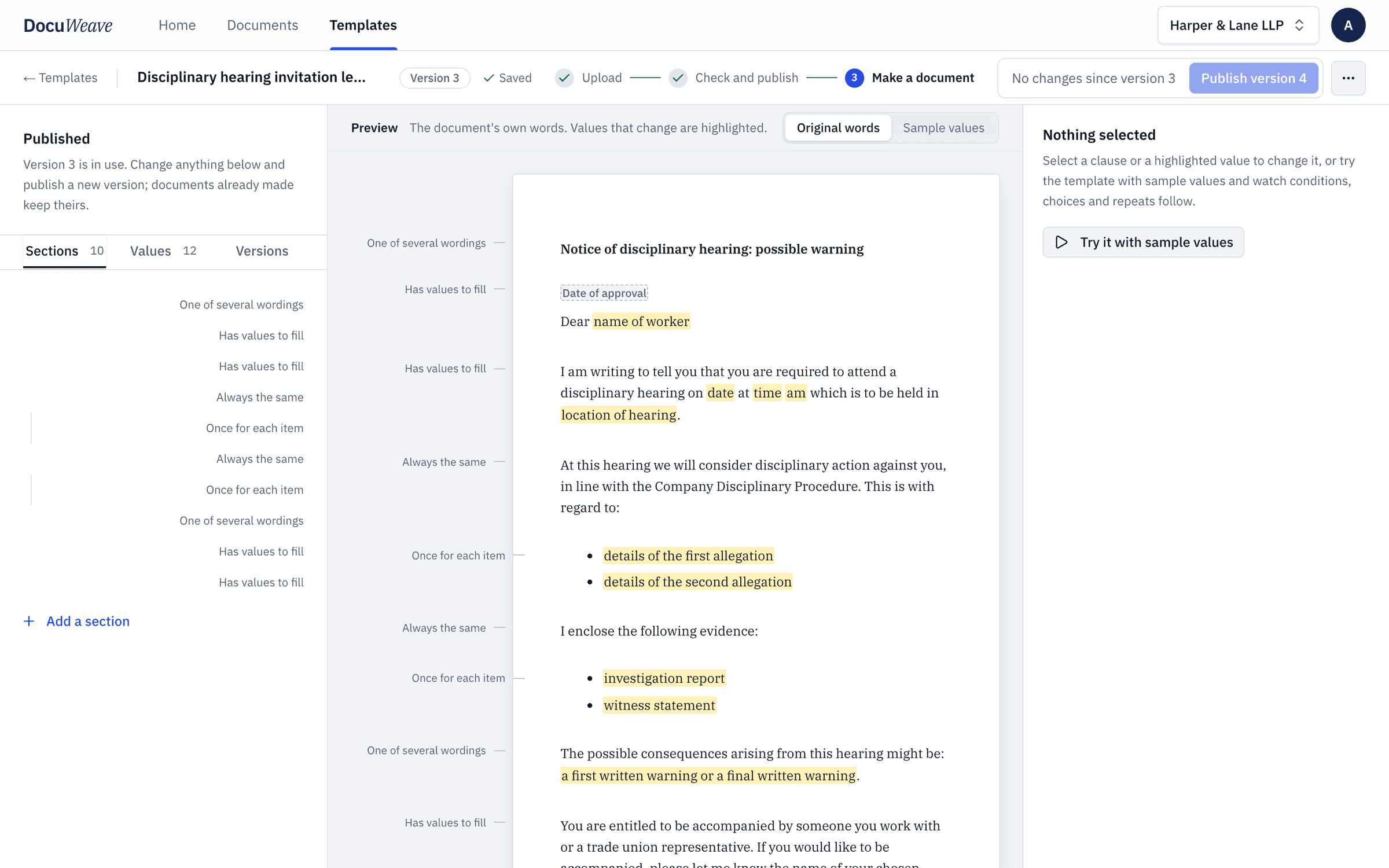1389x868 pixels.
Task: Select the Templates nav item
Action: [363, 25]
